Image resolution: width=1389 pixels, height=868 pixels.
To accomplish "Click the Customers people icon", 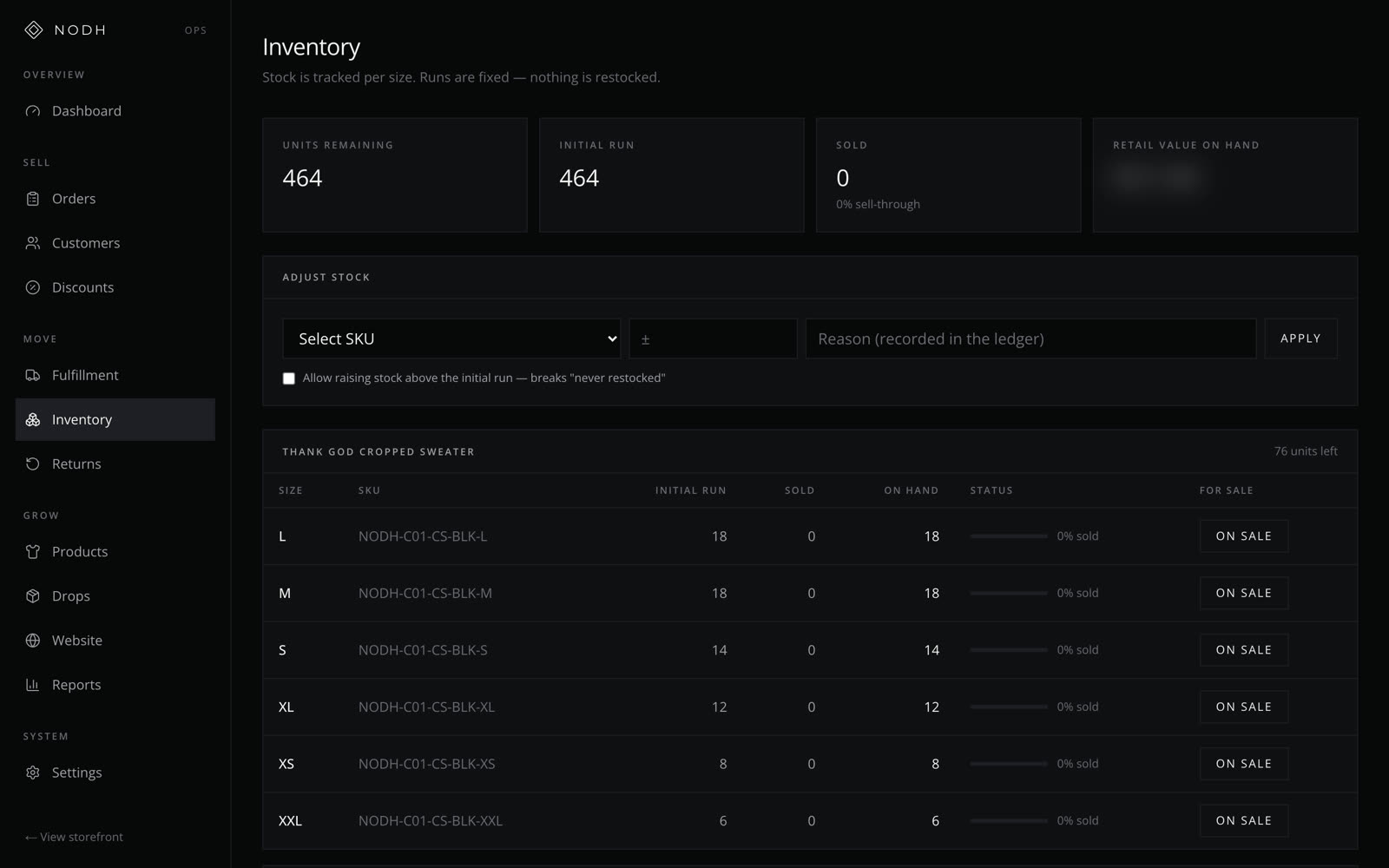I will click(x=33, y=243).
